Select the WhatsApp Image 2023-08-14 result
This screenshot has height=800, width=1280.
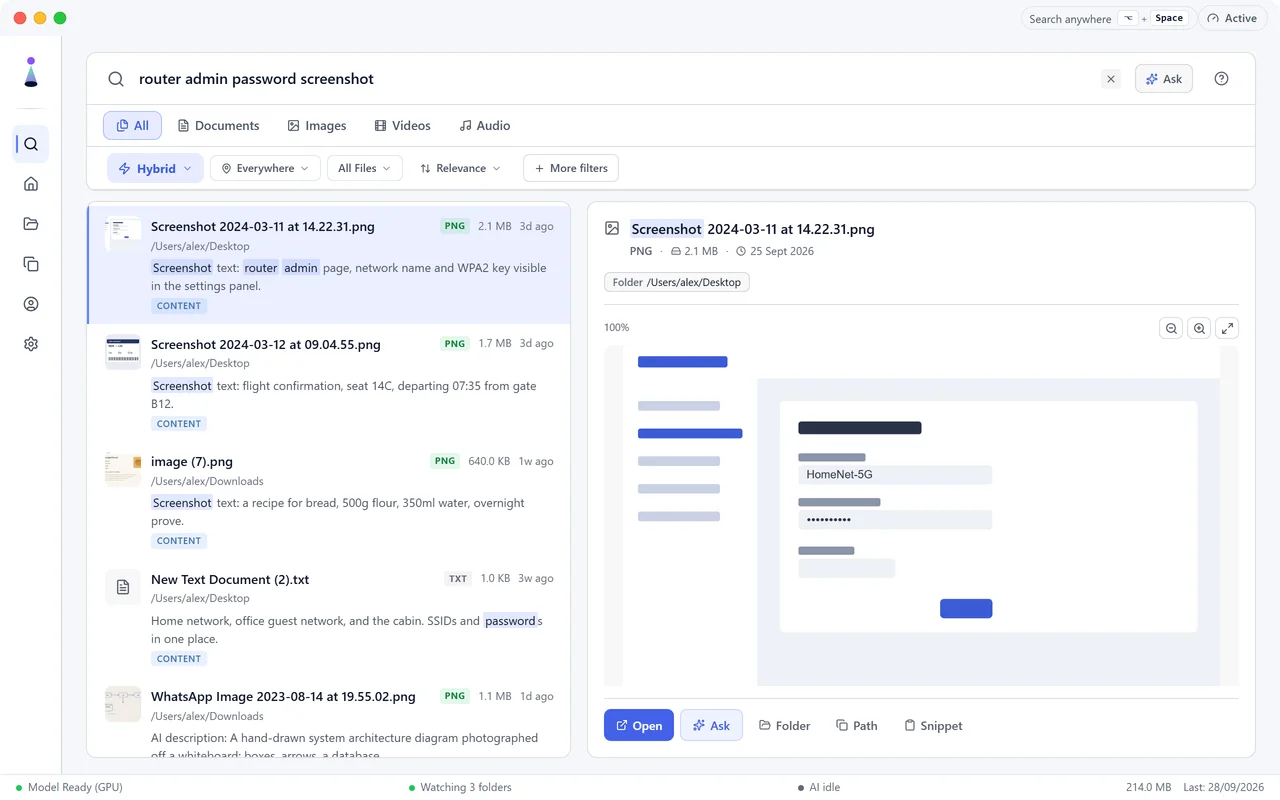328,717
